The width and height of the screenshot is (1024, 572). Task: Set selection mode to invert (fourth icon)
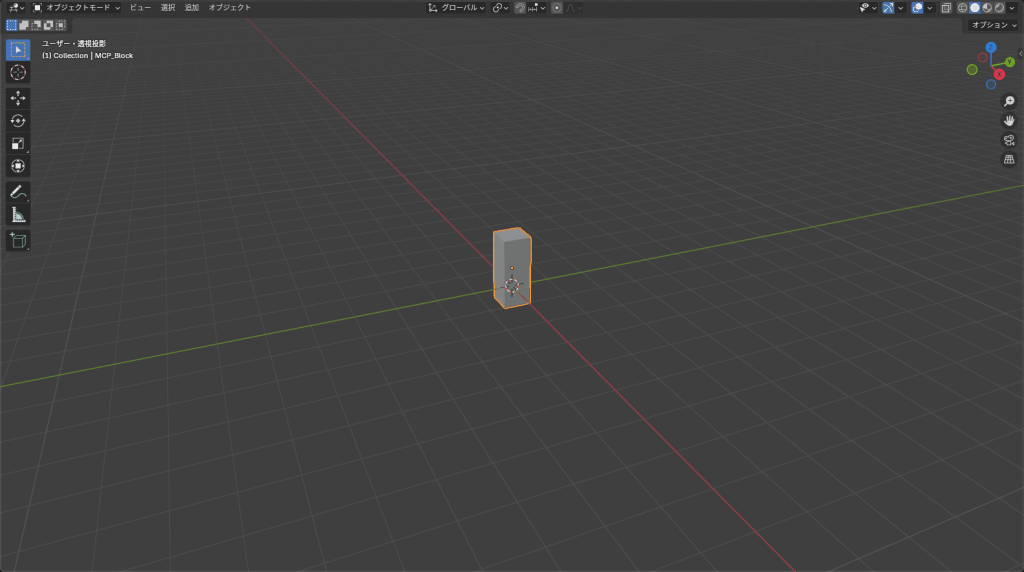[x=48, y=25]
